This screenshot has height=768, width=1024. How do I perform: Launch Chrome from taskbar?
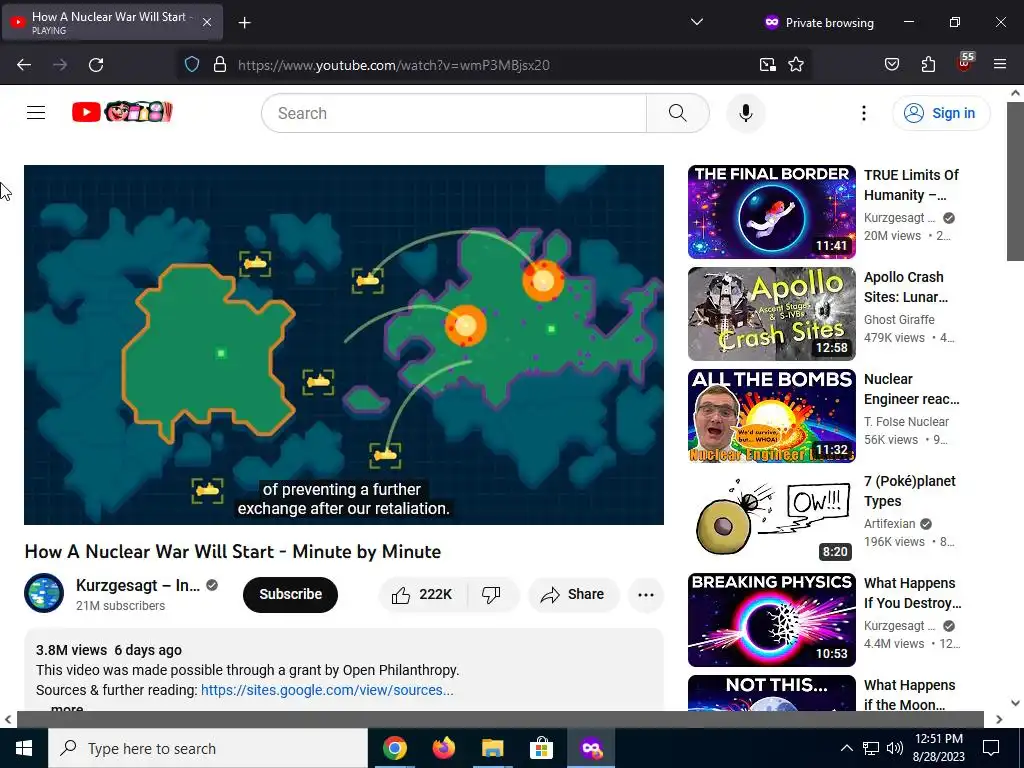(394, 748)
